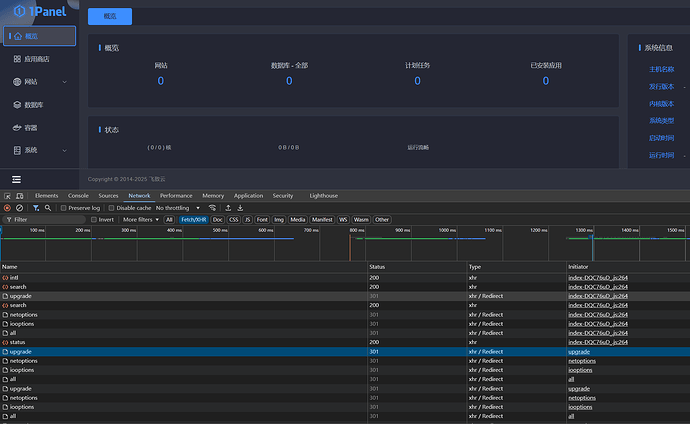
Task: Select the Network DevTools tab
Action: pos(139,196)
